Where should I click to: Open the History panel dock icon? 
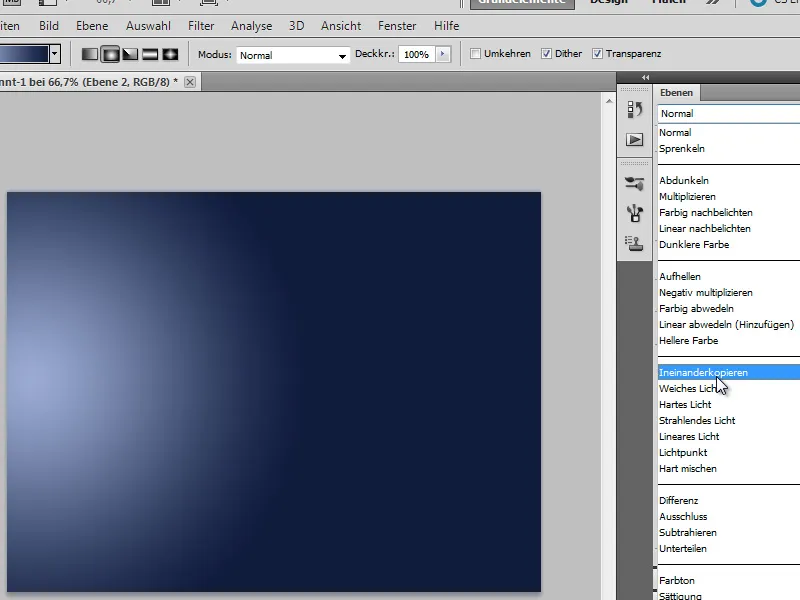[x=635, y=109]
